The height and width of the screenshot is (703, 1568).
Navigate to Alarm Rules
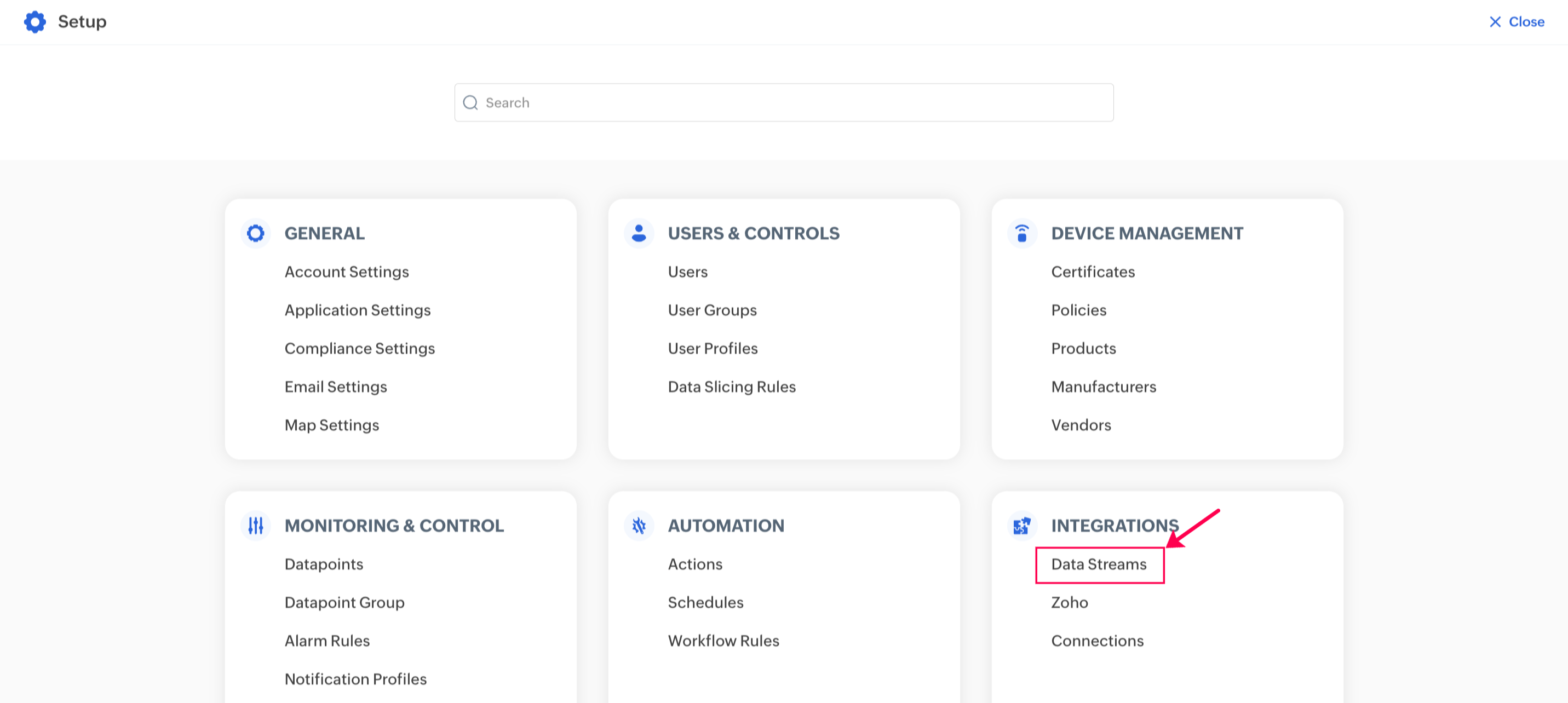pyautogui.click(x=327, y=641)
